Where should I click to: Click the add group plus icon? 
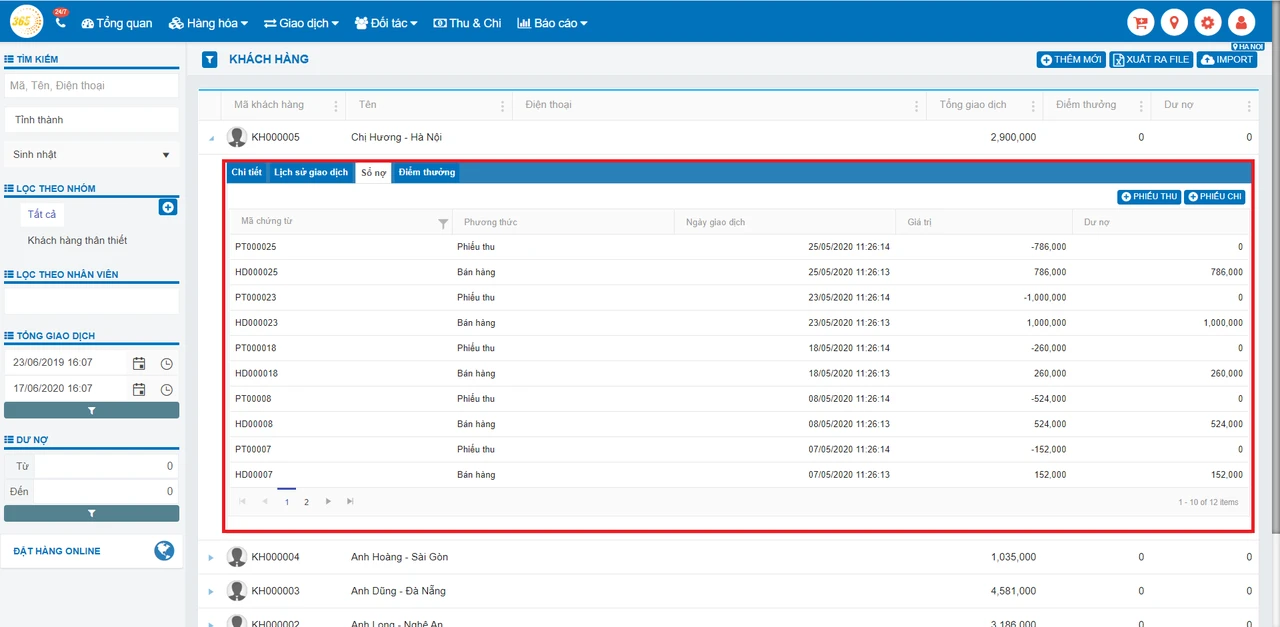coord(168,207)
